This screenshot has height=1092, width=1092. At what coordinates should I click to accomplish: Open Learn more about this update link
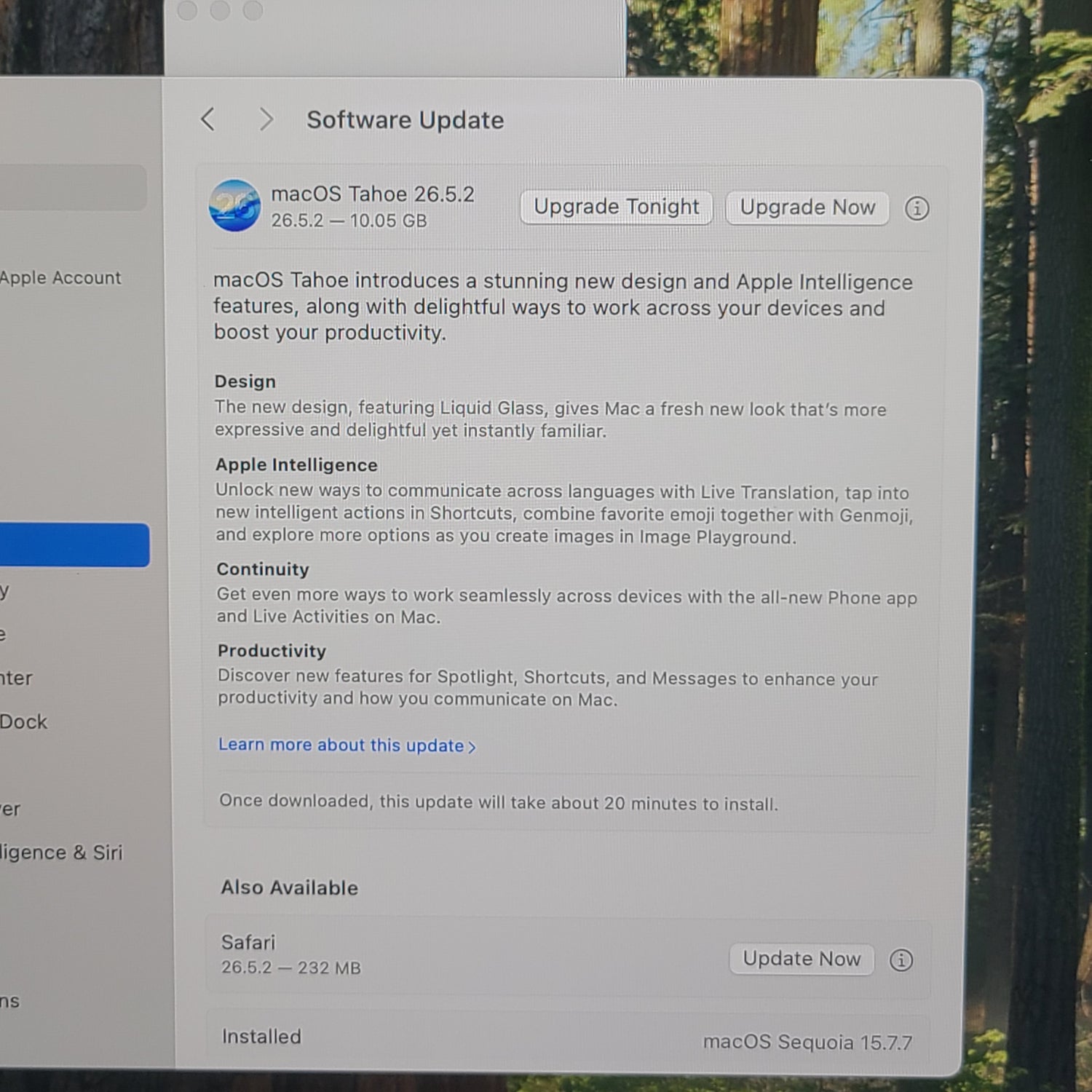tap(347, 745)
